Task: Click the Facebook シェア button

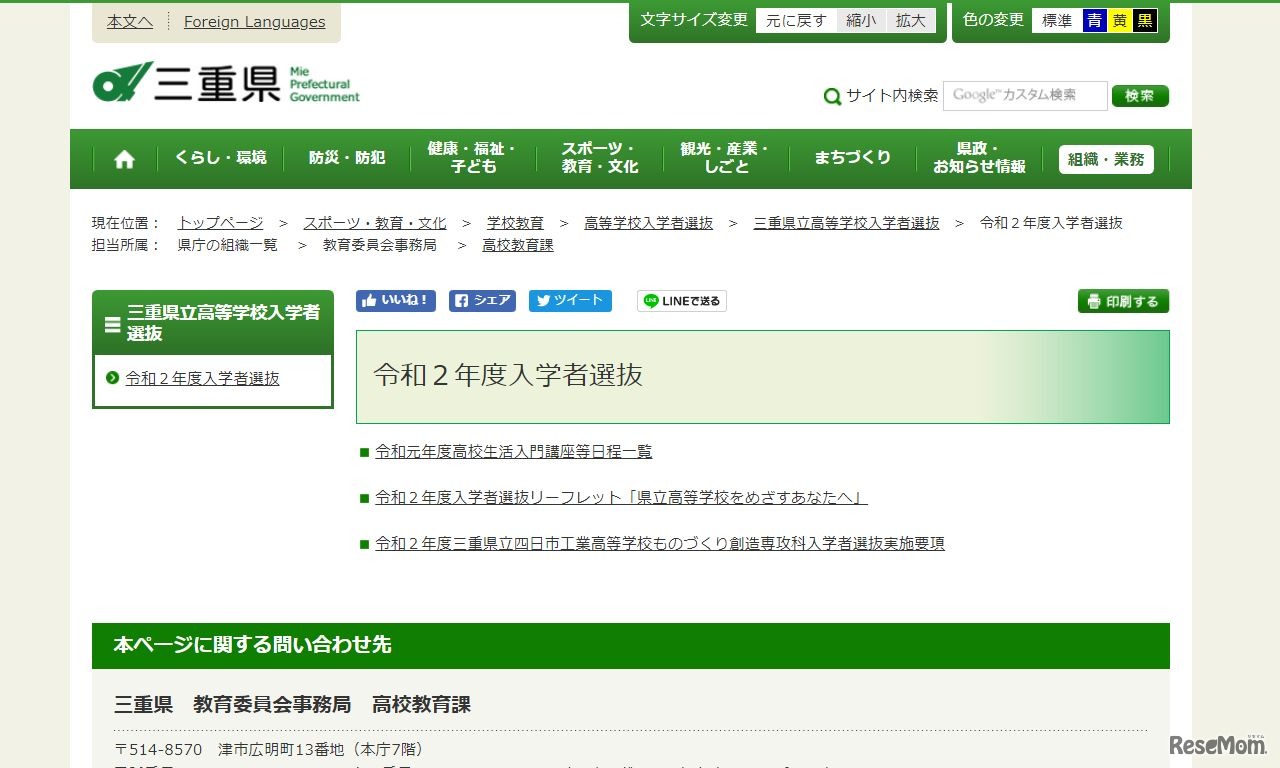Action: click(x=482, y=299)
